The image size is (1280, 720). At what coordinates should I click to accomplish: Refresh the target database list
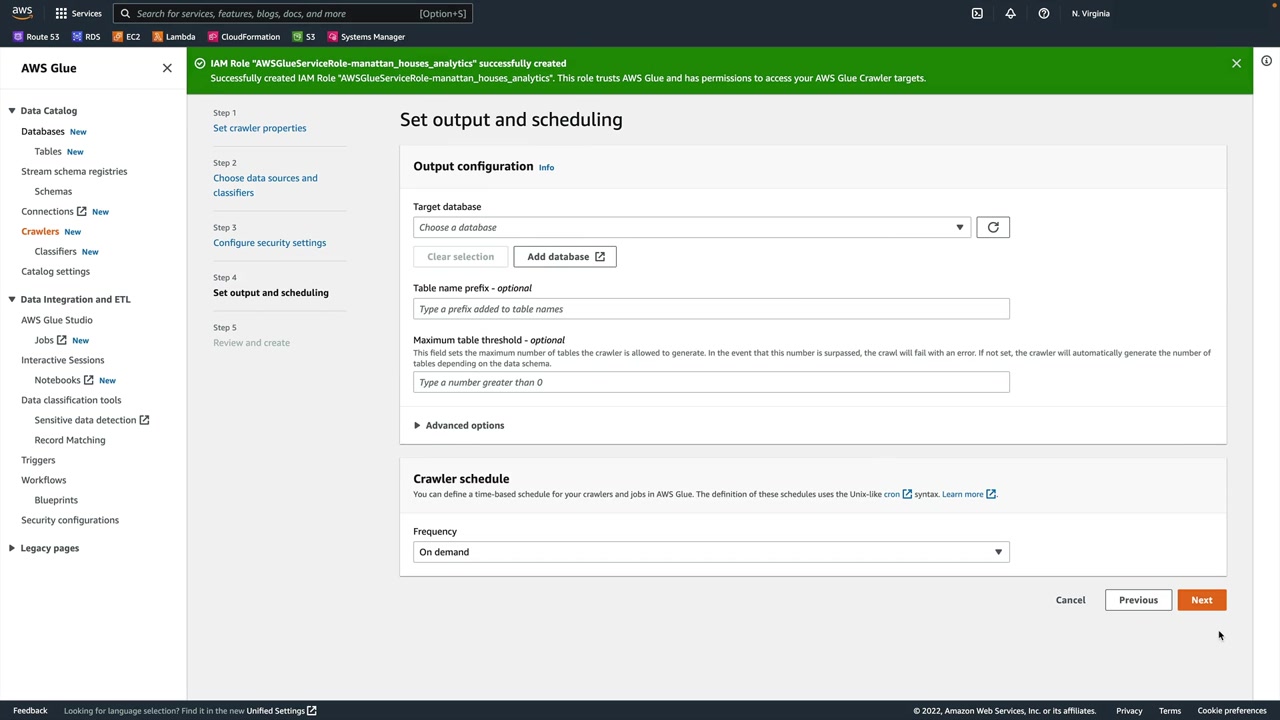pyautogui.click(x=993, y=228)
